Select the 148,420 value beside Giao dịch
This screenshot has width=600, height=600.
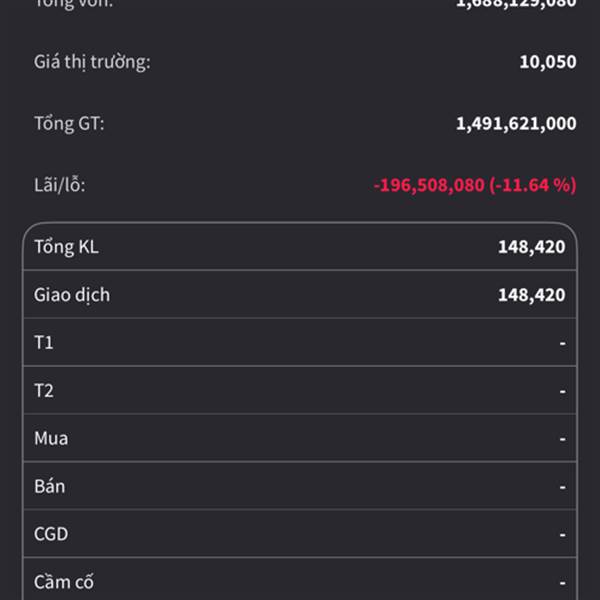tap(531, 295)
